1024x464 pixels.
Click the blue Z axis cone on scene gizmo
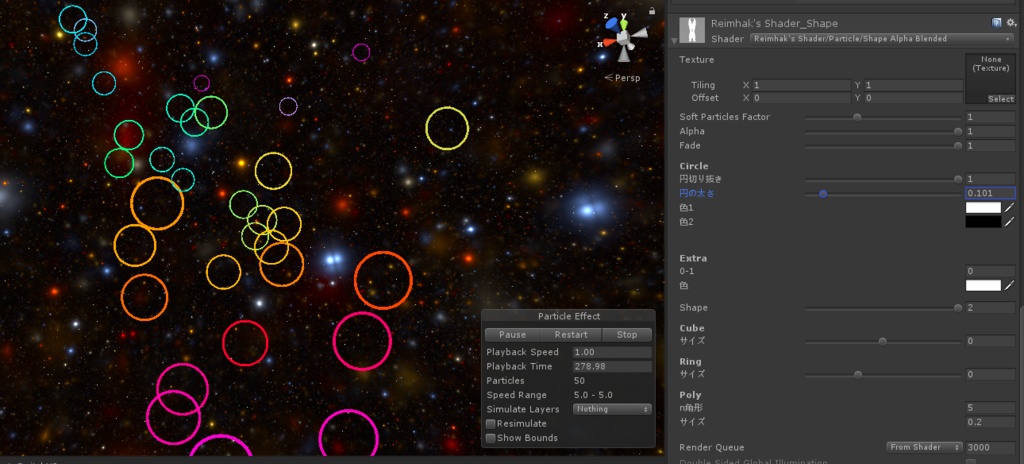(x=612, y=24)
